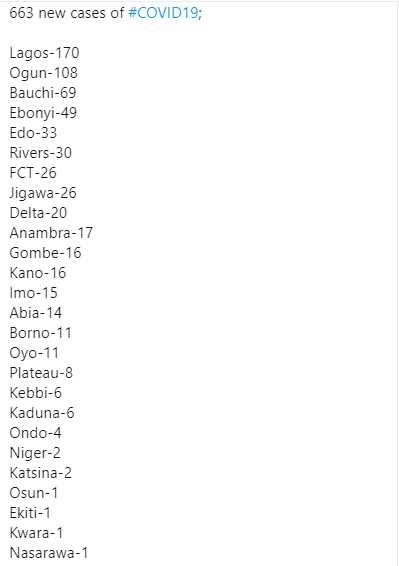Screen dimensions: 399x566
Task: Click on Anambra-17 entry
Action: pos(51,233)
